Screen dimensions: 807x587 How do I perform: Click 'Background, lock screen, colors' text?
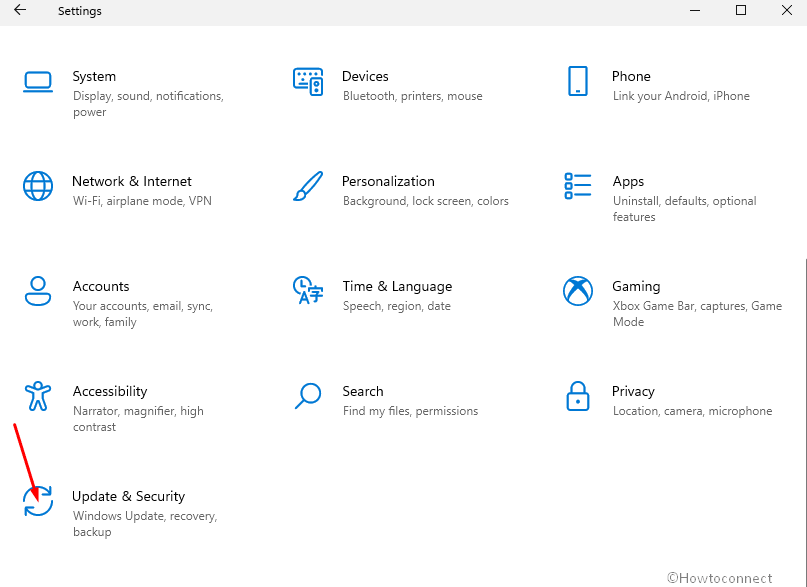click(x=426, y=201)
